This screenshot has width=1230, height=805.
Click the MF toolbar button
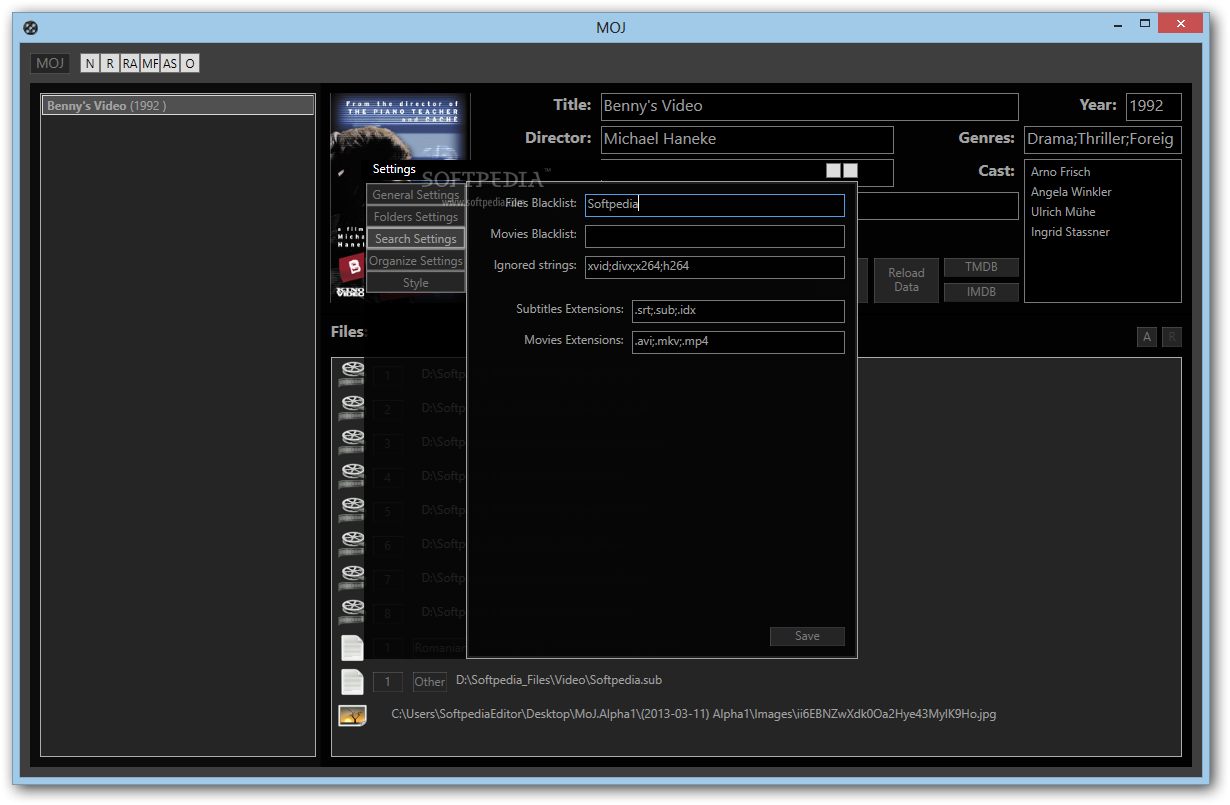click(x=150, y=63)
